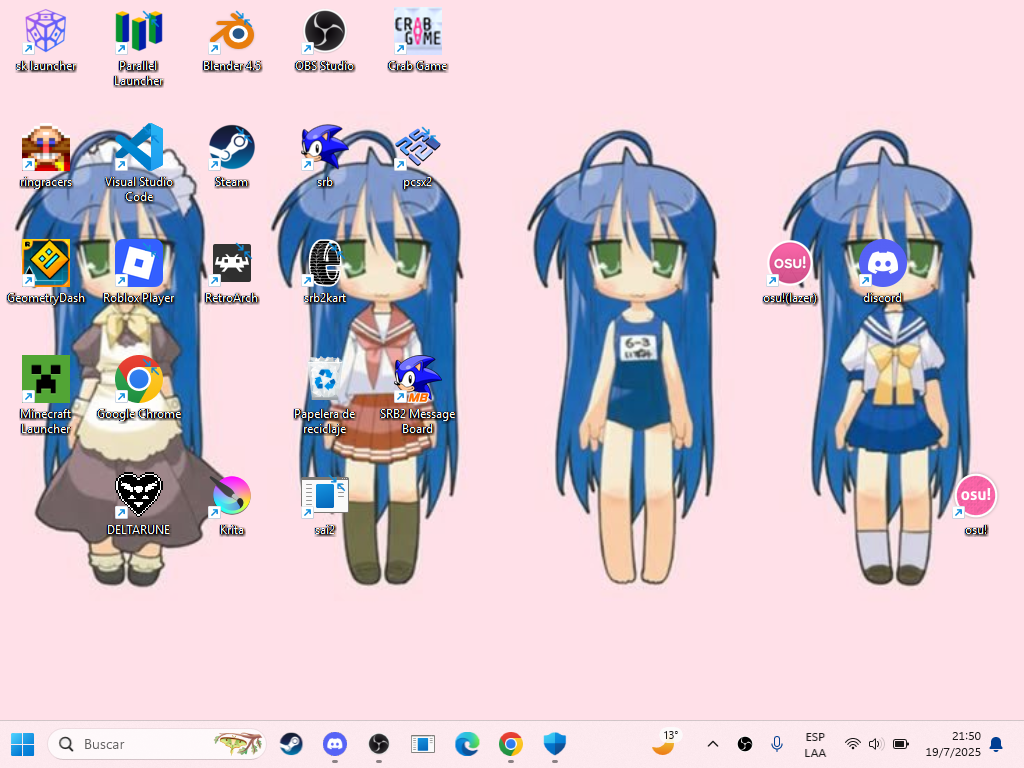Select the Steam desktop shortcut
The height and width of the screenshot is (768, 1024).
pos(232,157)
